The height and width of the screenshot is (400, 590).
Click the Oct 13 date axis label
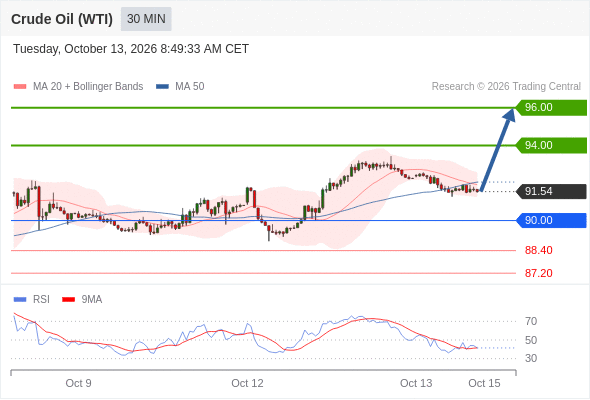coord(416,383)
